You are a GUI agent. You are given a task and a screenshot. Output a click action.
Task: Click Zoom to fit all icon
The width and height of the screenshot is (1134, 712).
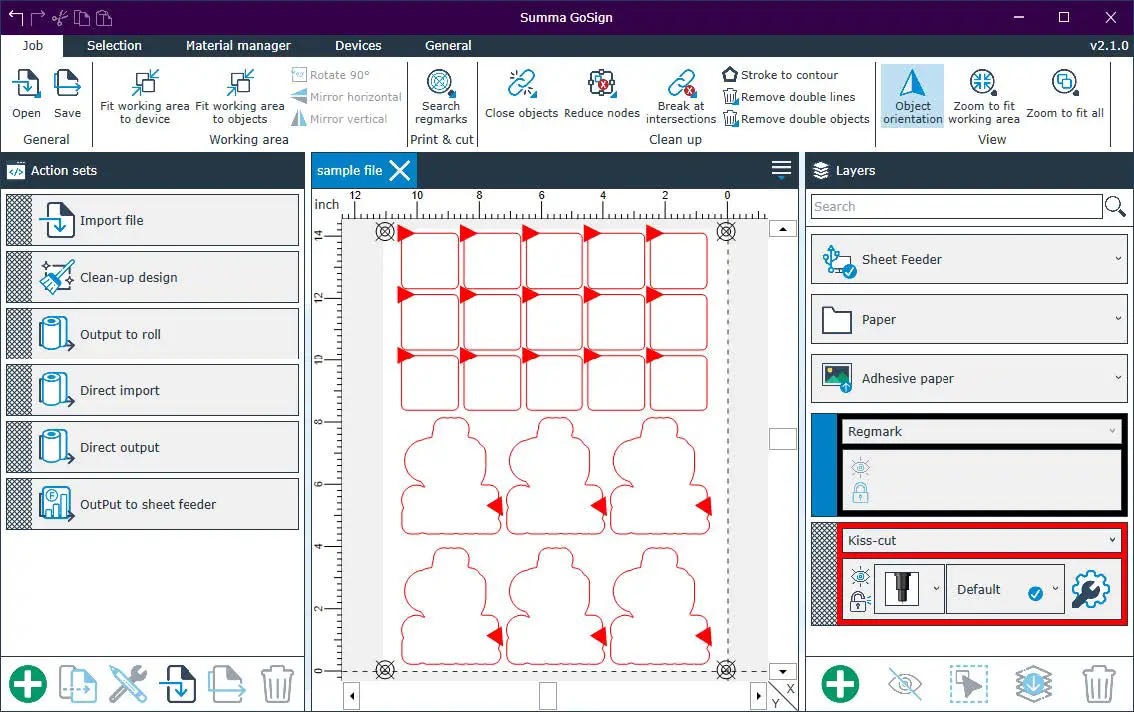pyautogui.click(x=1064, y=83)
